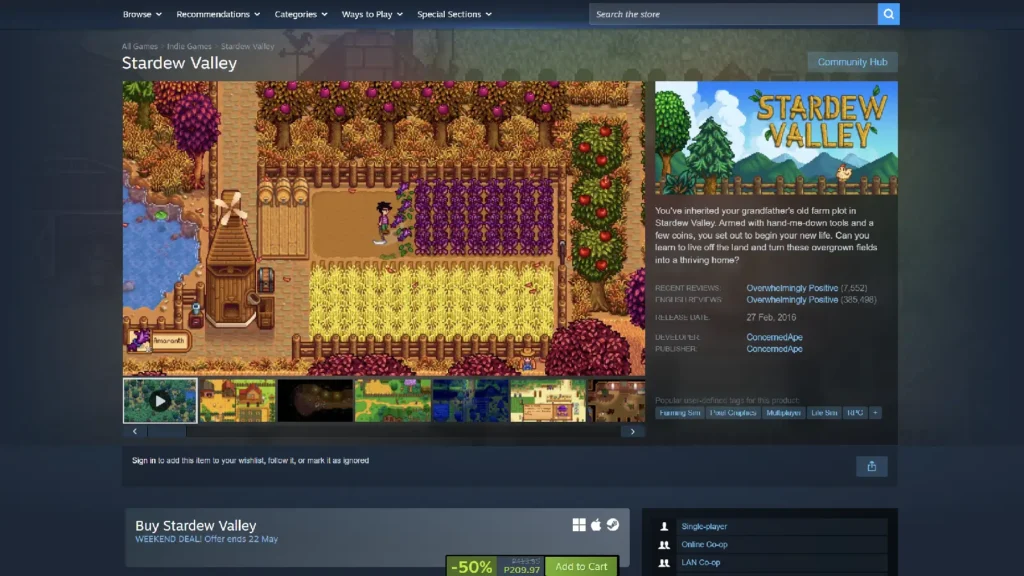Click the share icon button
The width and height of the screenshot is (1024, 576).
[871, 466]
